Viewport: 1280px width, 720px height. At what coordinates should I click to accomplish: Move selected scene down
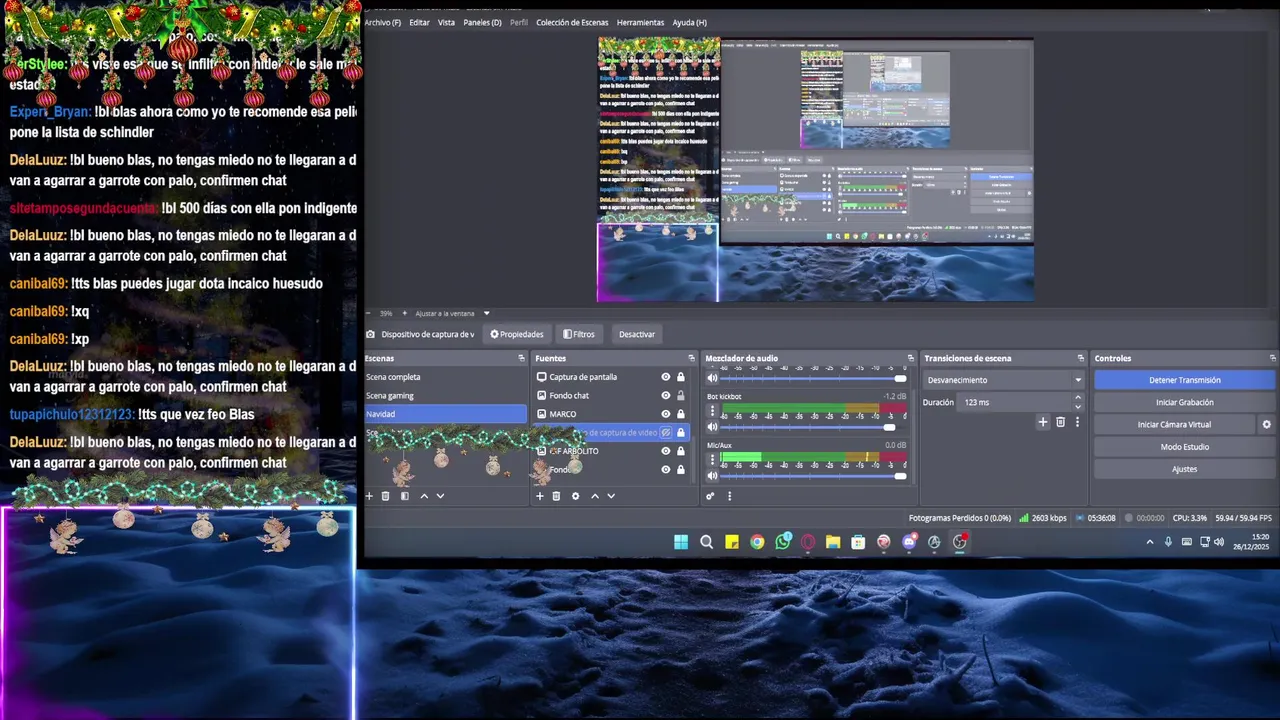(440, 496)
